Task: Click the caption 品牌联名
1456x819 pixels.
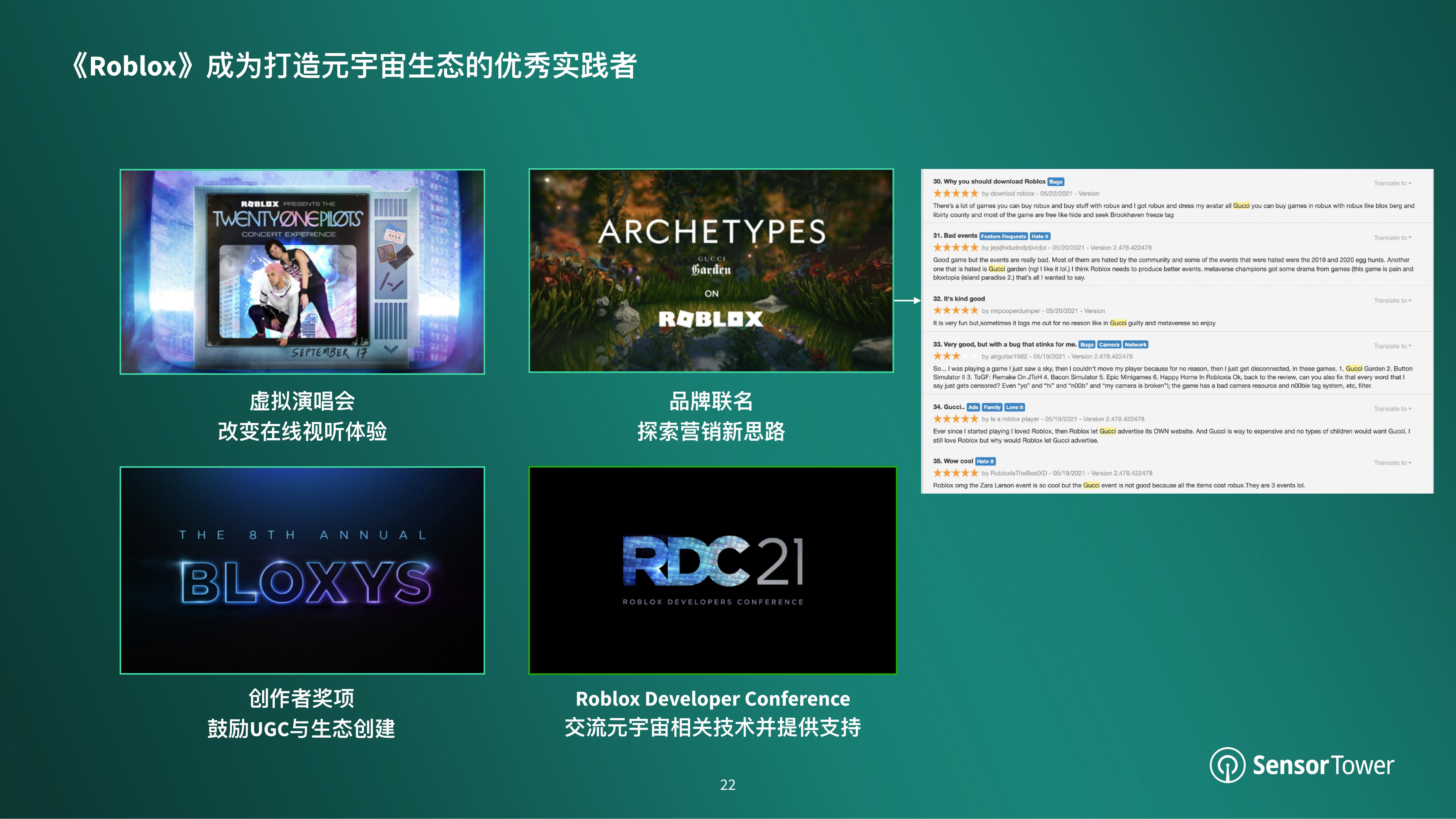Action: pyautogui.click(x=711, y=401)
